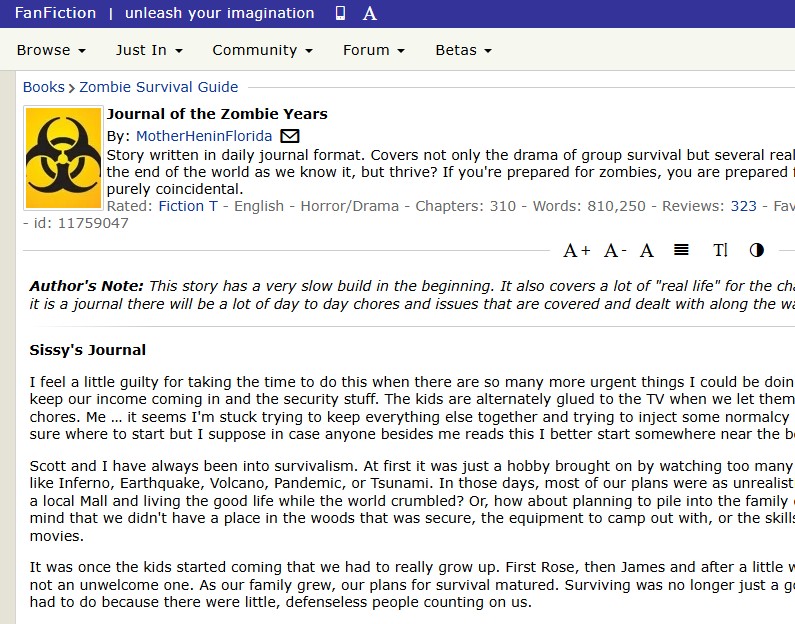
Task: Increase story font size with A+
Action: tap(576, 250)
